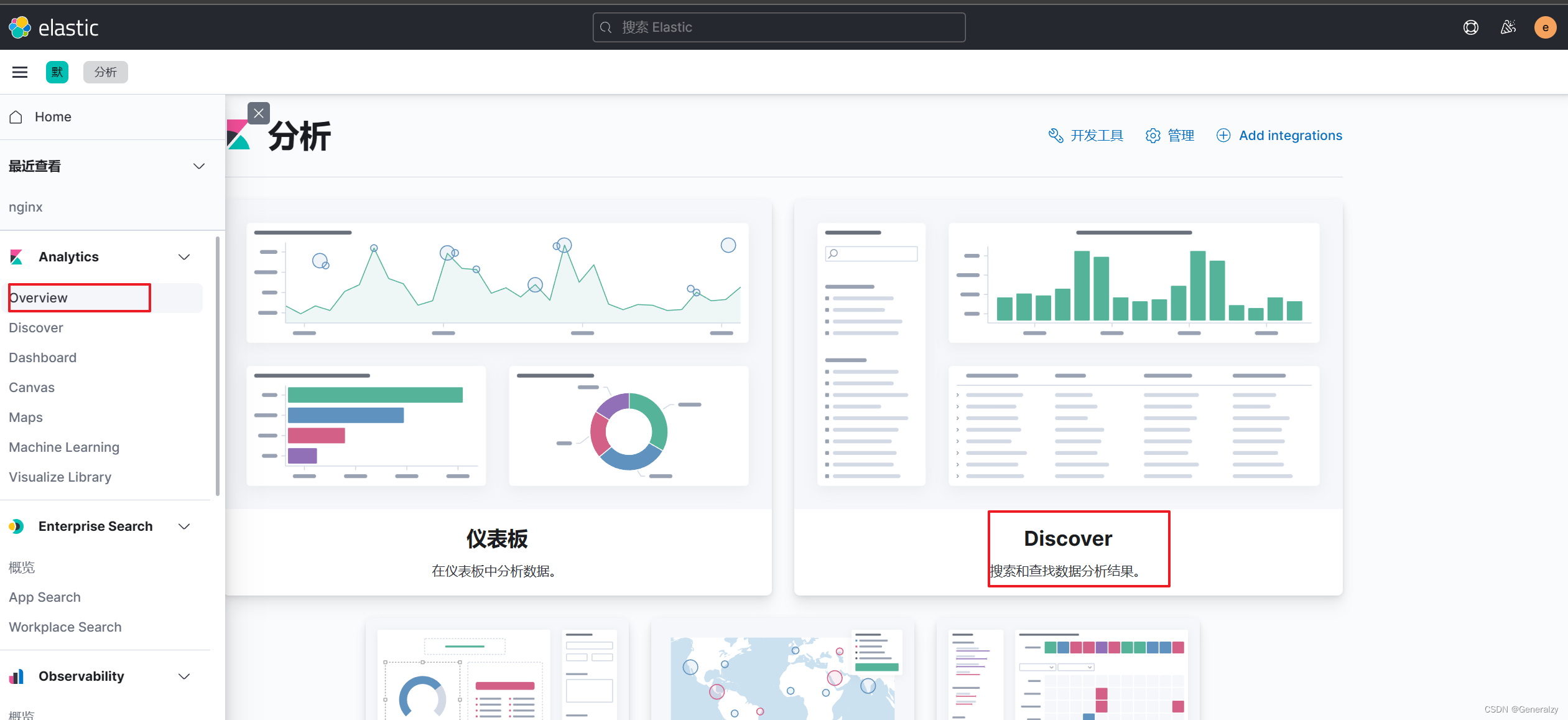Open the help lifebuoy icon
This screenshot has height=720, width=1568.
pyautogui.click(x=1470, y=27)
